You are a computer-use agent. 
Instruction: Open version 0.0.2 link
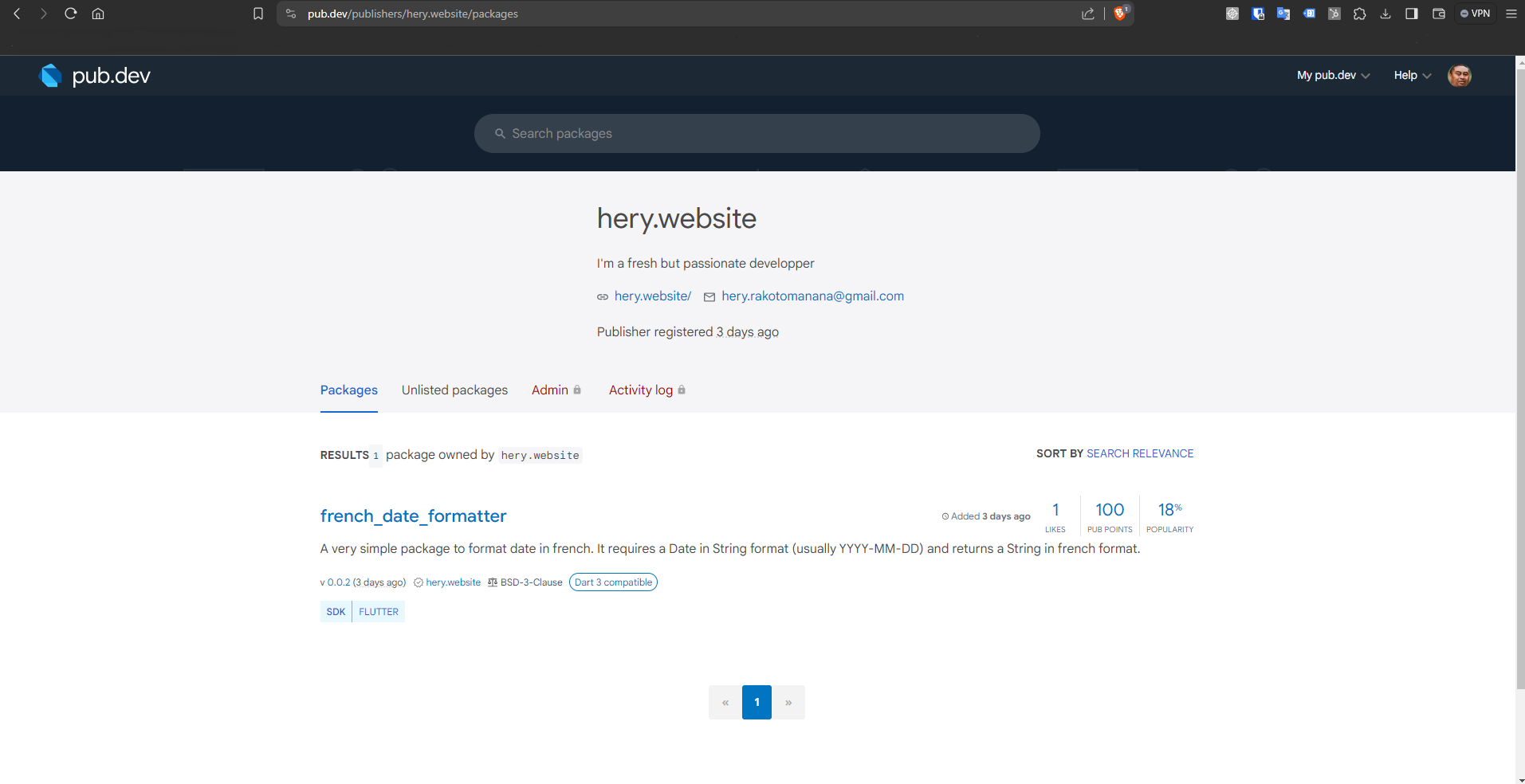coord(339,582)
